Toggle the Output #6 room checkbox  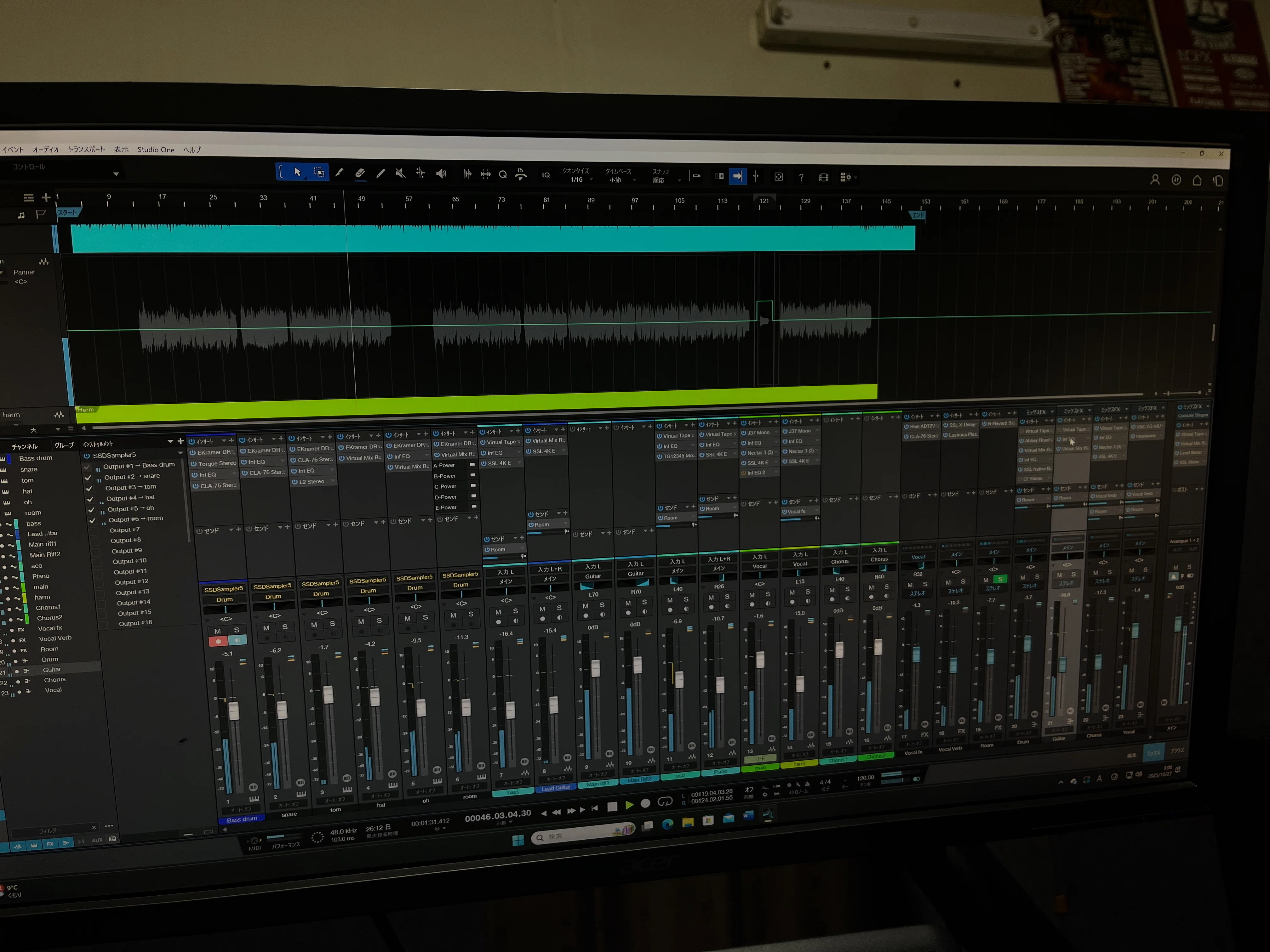[x=92, y=520]
